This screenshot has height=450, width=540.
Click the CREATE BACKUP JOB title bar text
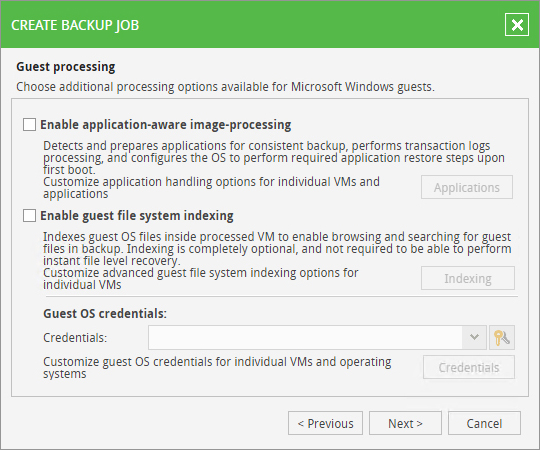75,25
